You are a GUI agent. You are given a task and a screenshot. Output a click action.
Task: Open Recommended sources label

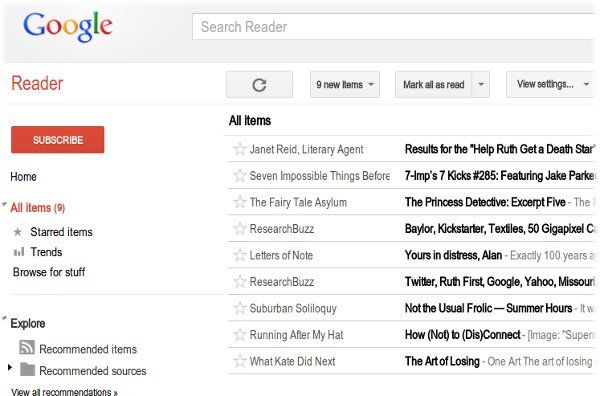[x=93, y=371]
